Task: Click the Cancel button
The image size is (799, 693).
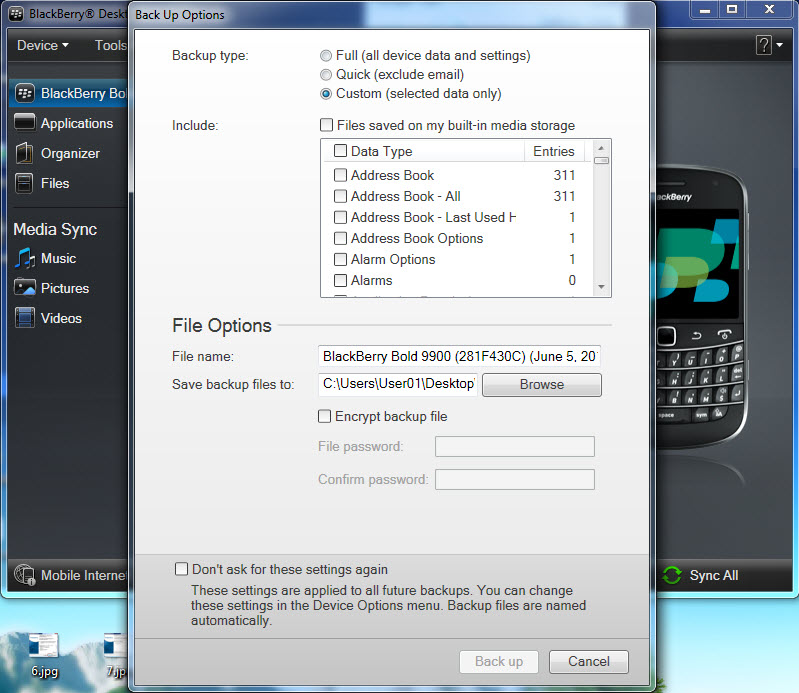Action: (589, 661)
